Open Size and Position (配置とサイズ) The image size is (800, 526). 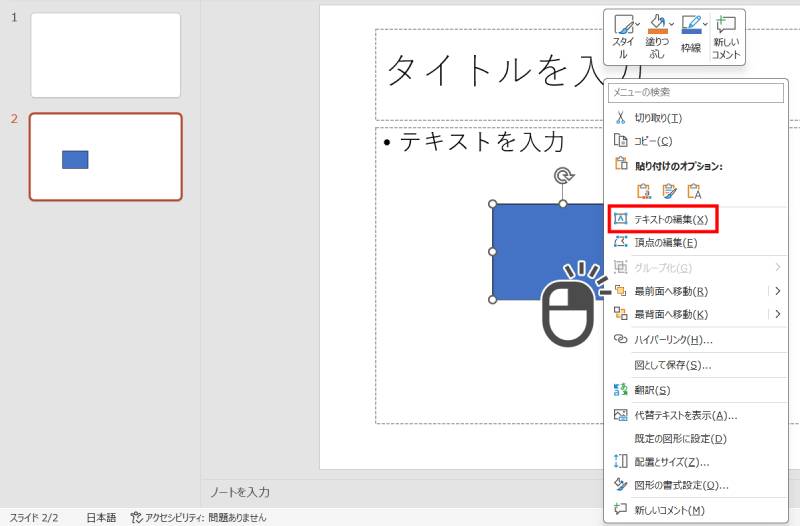[x=696, y=462]
